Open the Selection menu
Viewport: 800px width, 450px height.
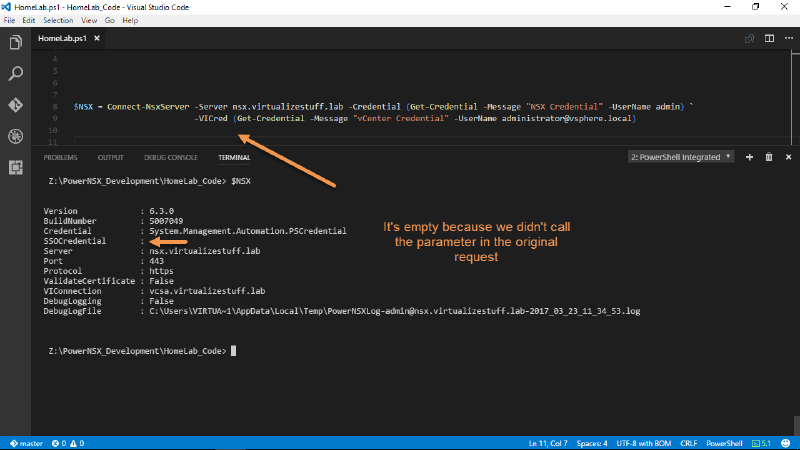(57, 20)
